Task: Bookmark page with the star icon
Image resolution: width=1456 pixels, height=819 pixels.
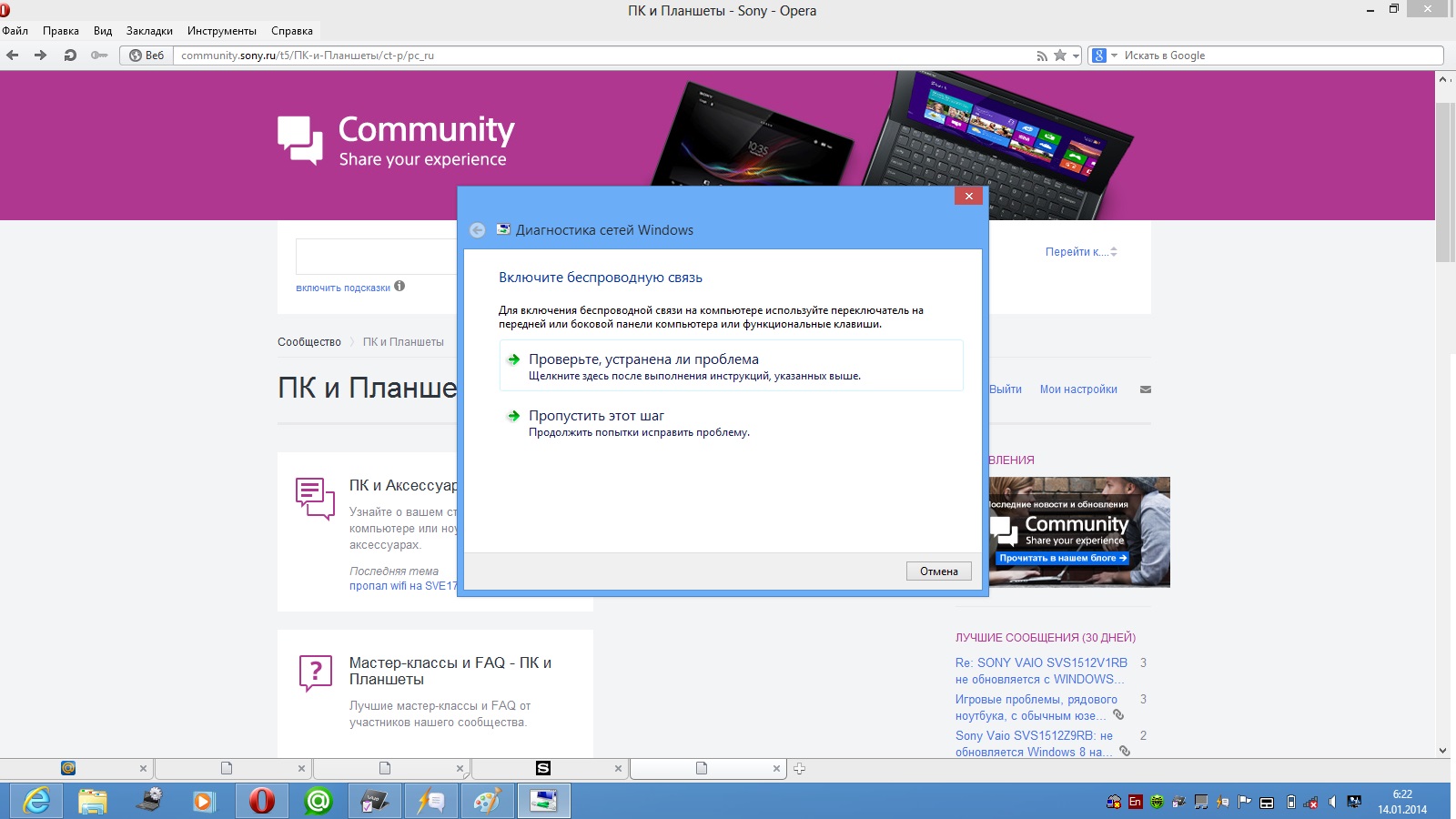Action: click(x=1060, y=56)
